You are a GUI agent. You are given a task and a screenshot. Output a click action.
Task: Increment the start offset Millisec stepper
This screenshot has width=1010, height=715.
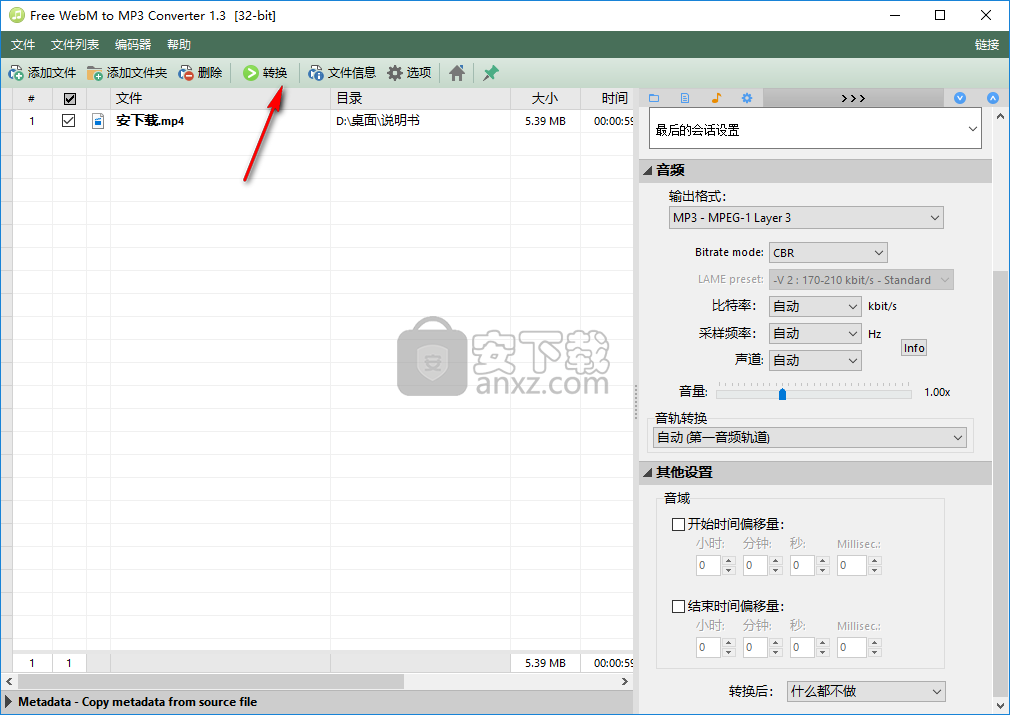click(875, 561)
